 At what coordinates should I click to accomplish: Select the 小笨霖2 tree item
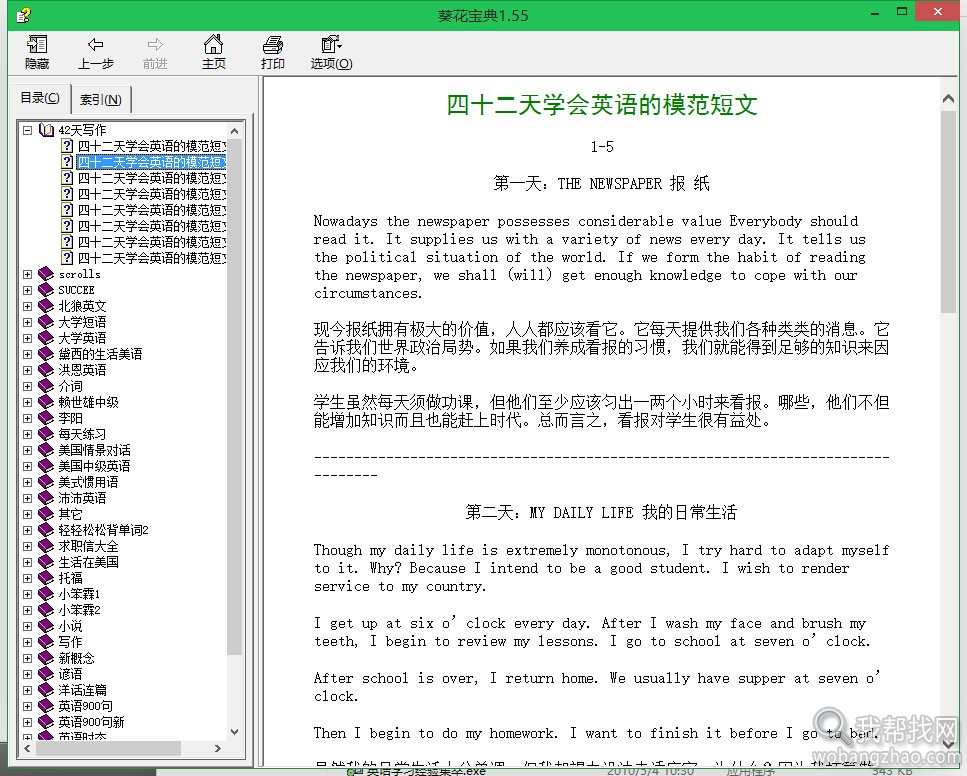pyautogui.click(x=79, y=610)
